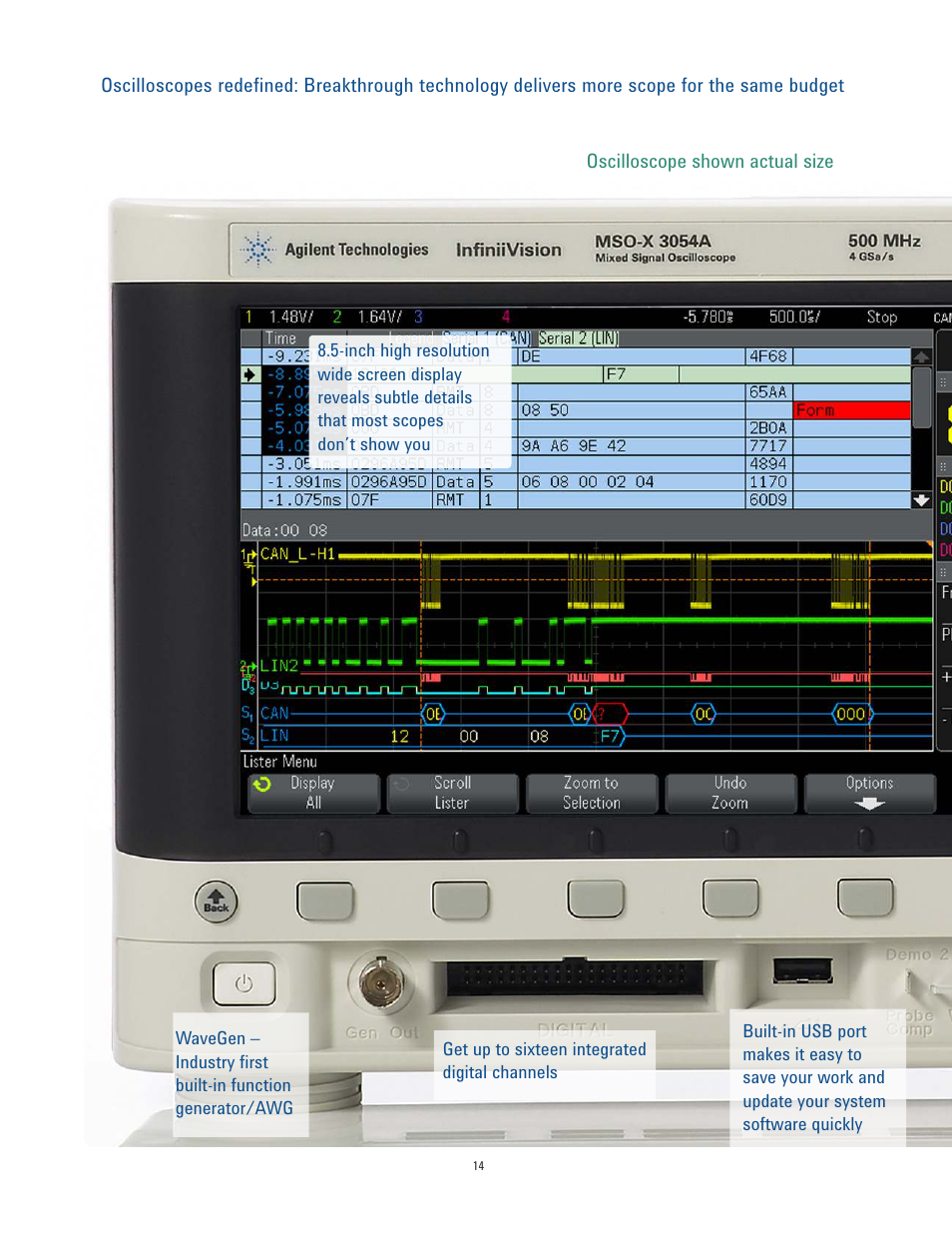Click the 07F ID cell in the lister
The image size is (952, 1233).
pos(389,500)
